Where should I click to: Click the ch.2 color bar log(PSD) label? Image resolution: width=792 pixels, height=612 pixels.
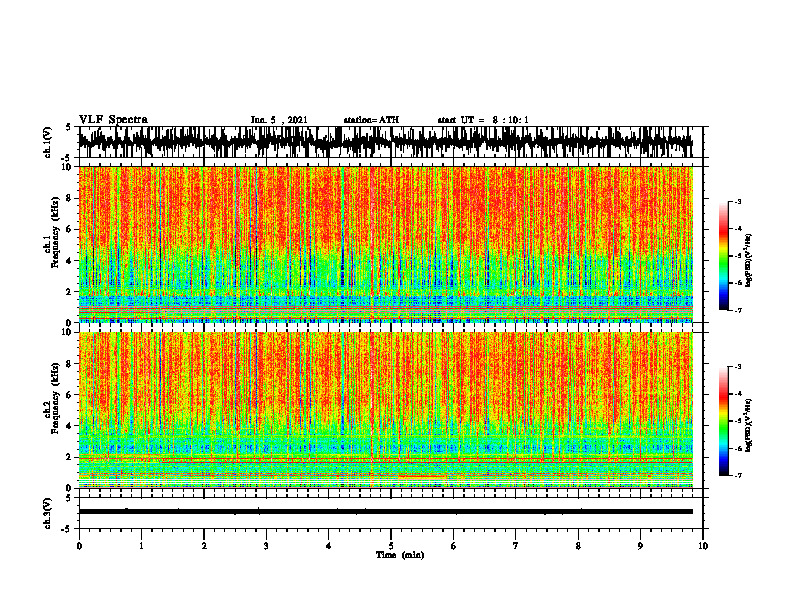click(749, 424)
